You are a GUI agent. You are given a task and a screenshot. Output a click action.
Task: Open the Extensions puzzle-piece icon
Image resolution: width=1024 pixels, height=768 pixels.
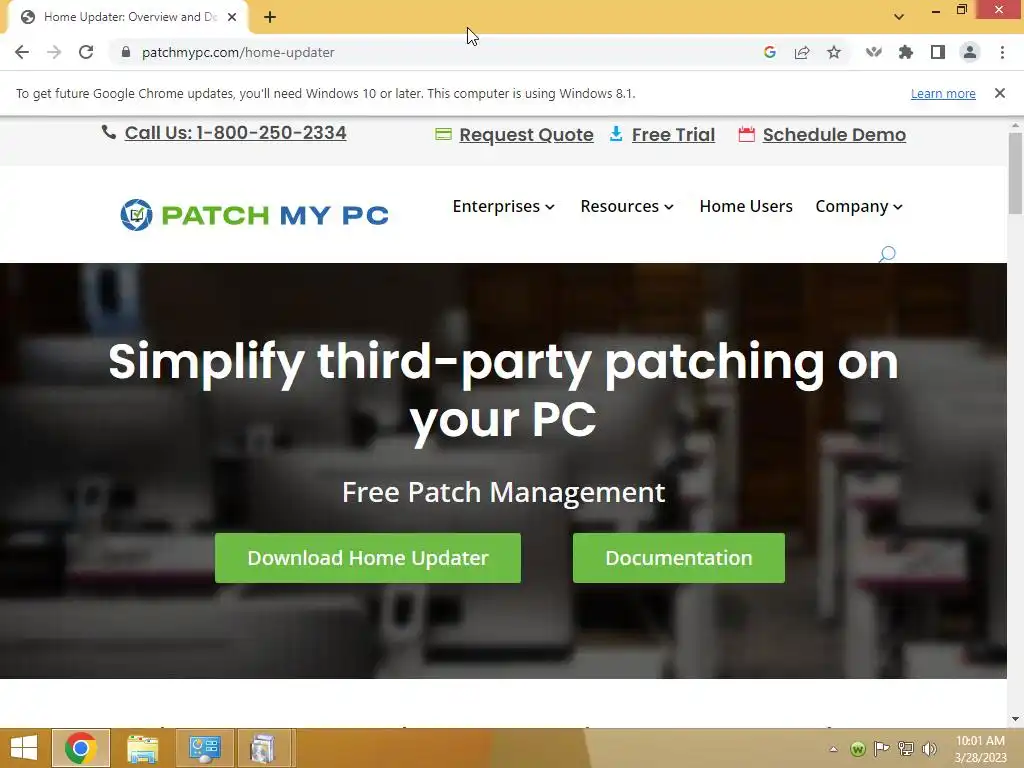coord(906,52)
